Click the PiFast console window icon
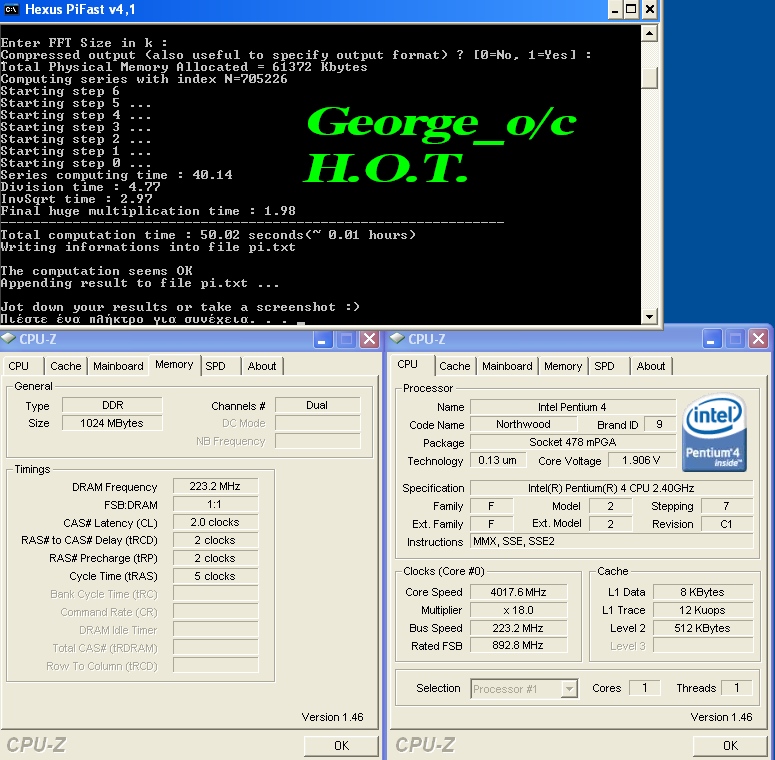Screen dimensions: 775x760 click(11, 9)
